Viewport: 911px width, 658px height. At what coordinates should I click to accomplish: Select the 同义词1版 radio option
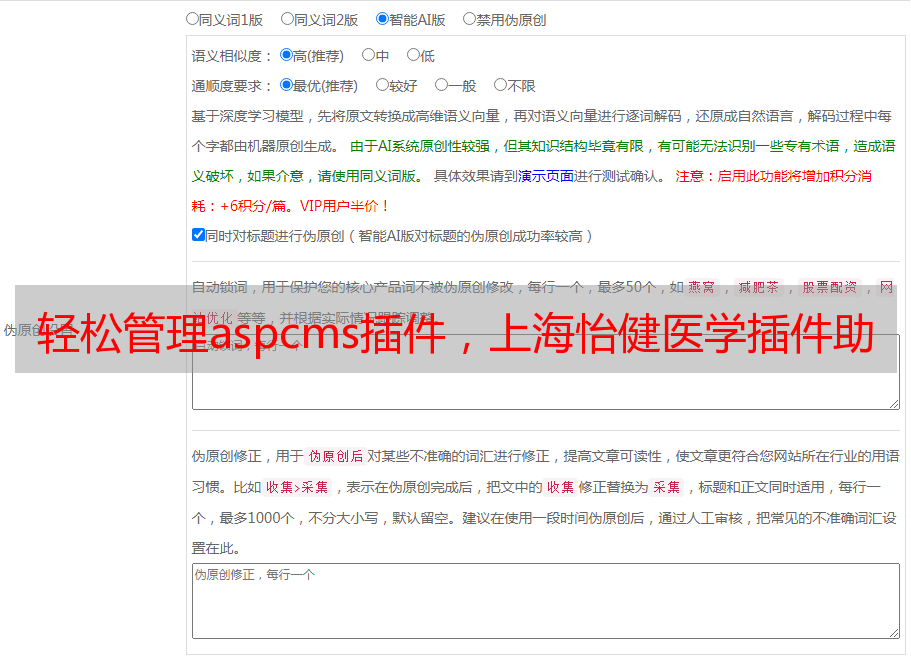[x=192, y=19]
